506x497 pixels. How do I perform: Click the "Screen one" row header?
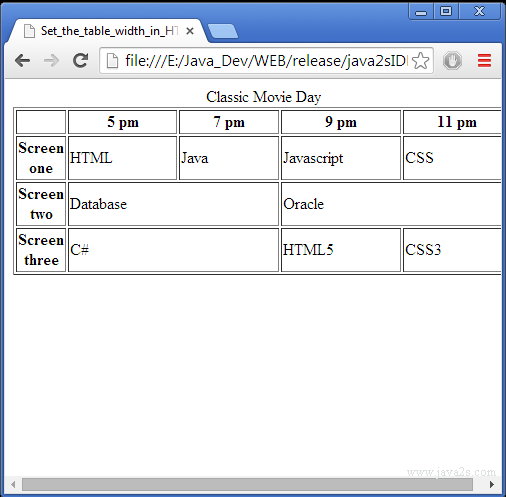[41, 158]
